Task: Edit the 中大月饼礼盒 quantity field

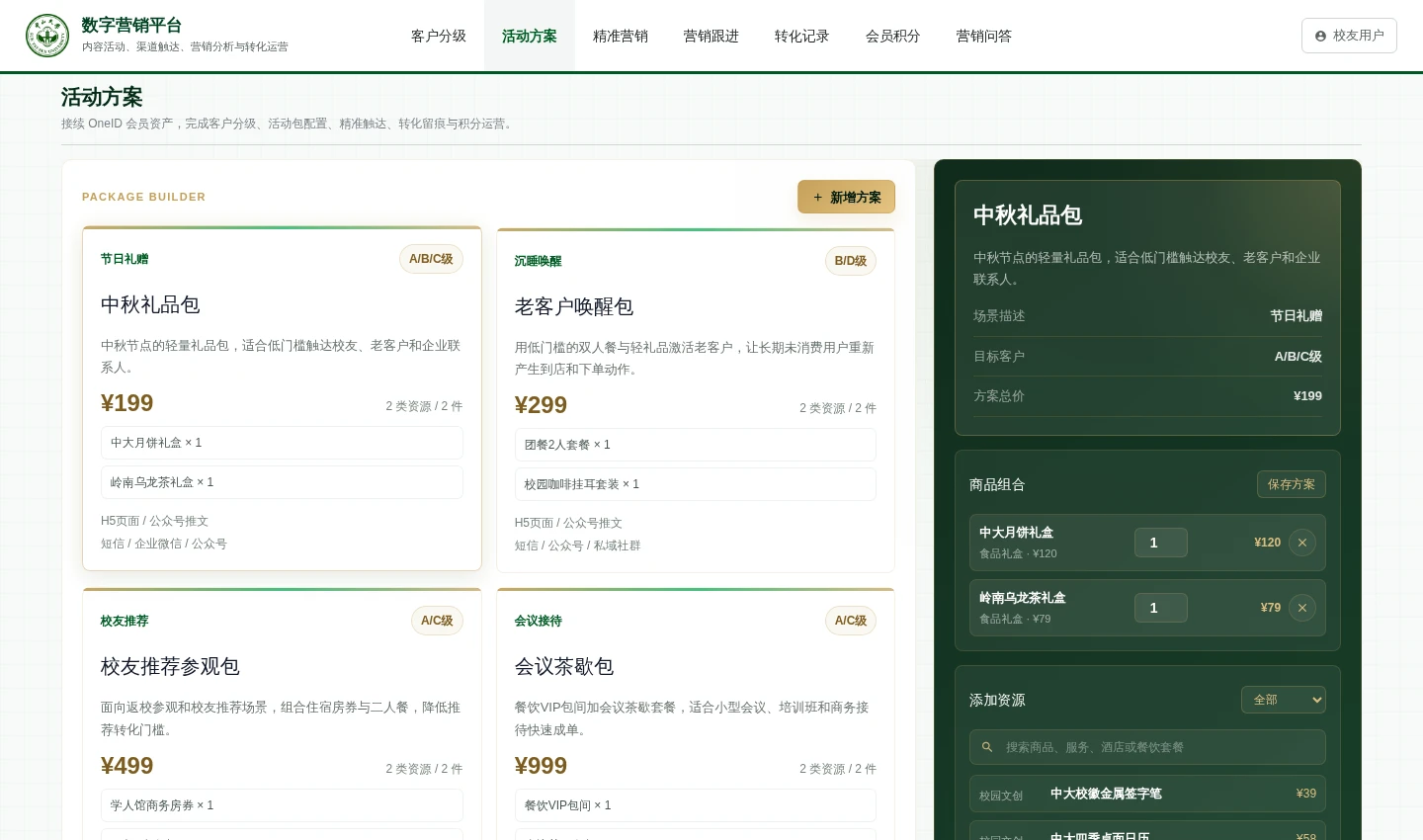Action: point(1161,543)
